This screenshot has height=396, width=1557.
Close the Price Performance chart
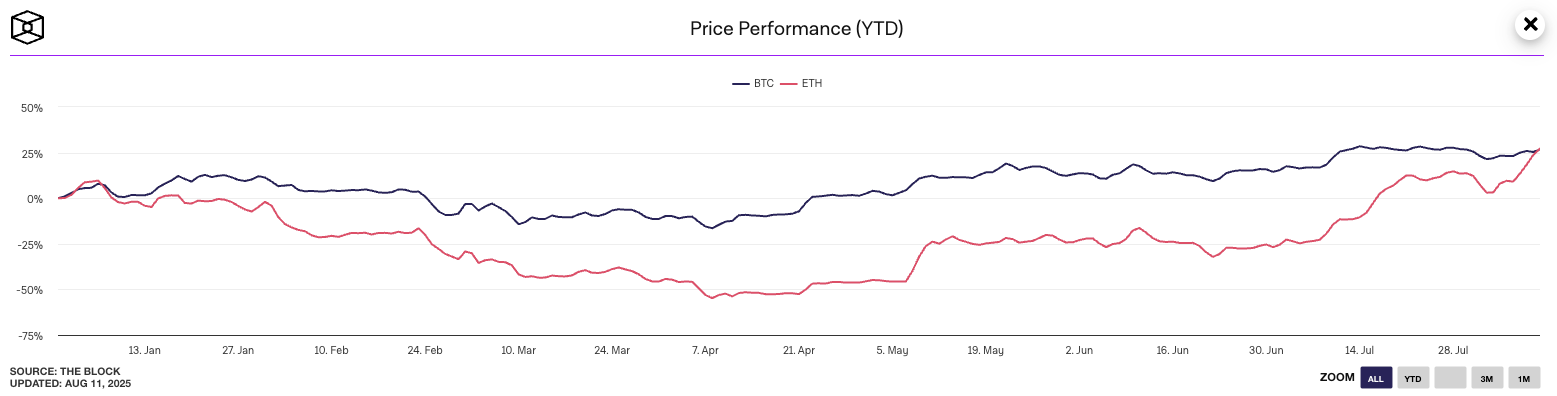click(x=1529, y=24)
